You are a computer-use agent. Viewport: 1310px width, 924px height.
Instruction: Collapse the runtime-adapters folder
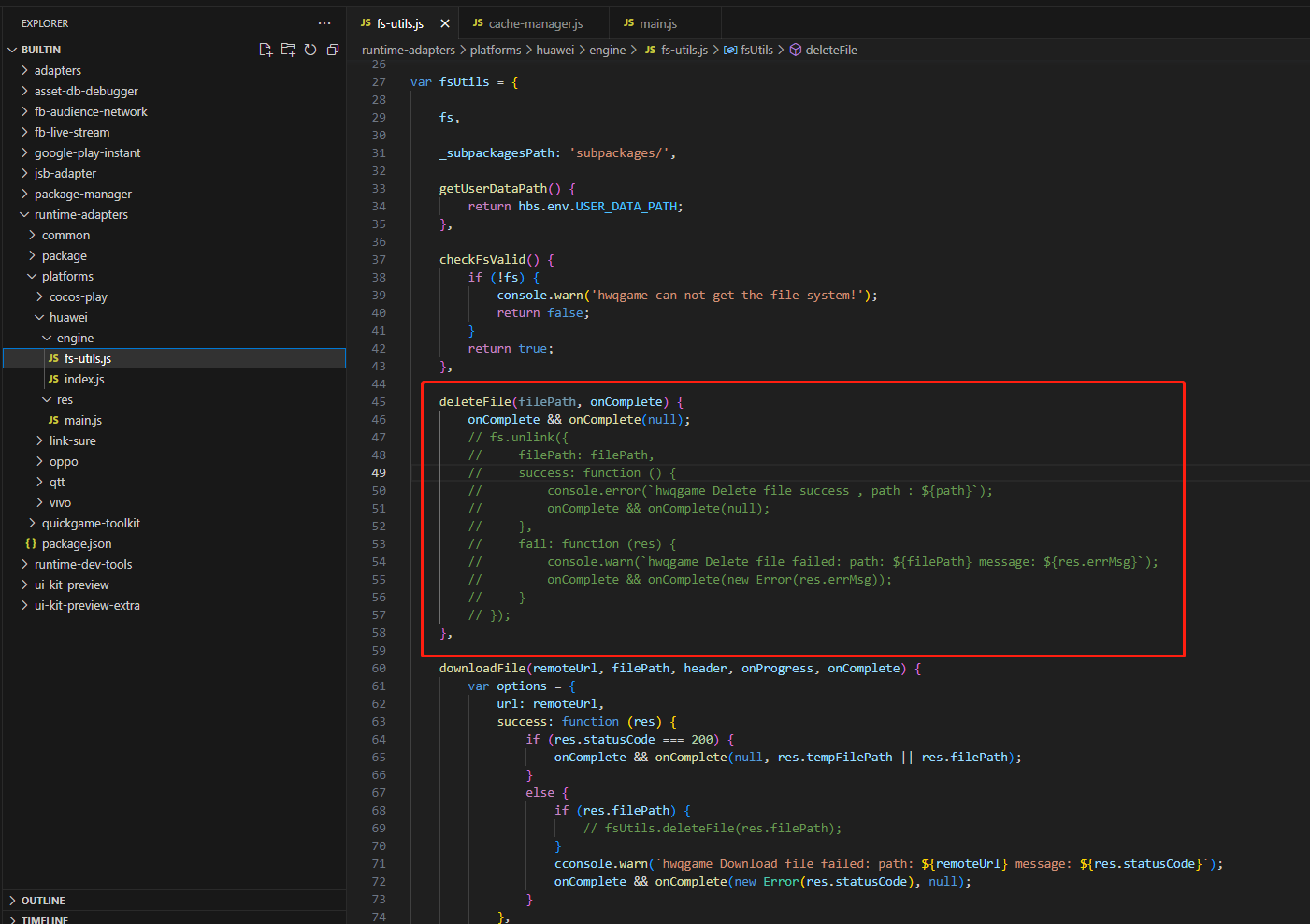coord(80,214)
